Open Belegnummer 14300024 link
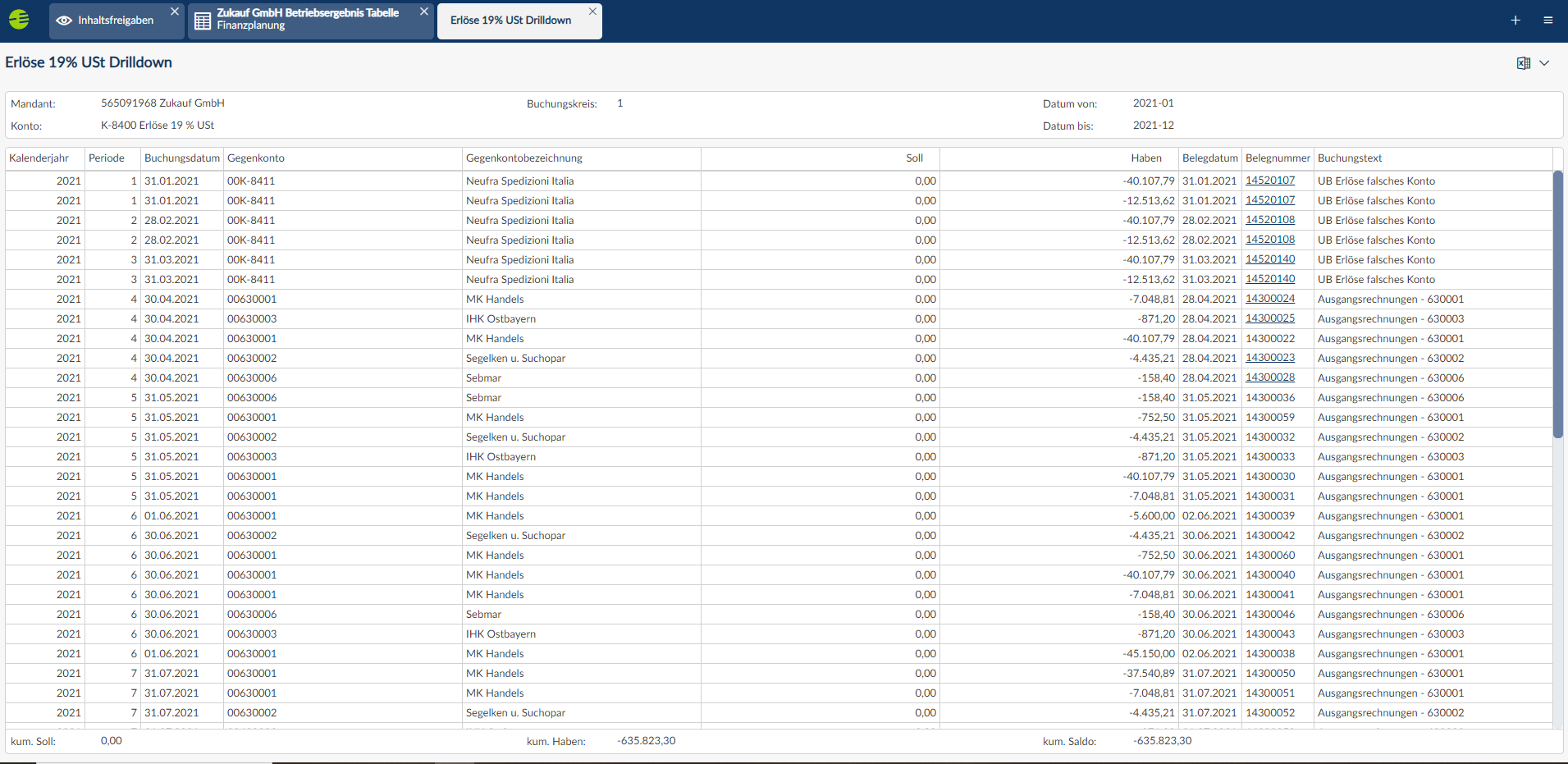1568x764 pixels. point(1269,299)
